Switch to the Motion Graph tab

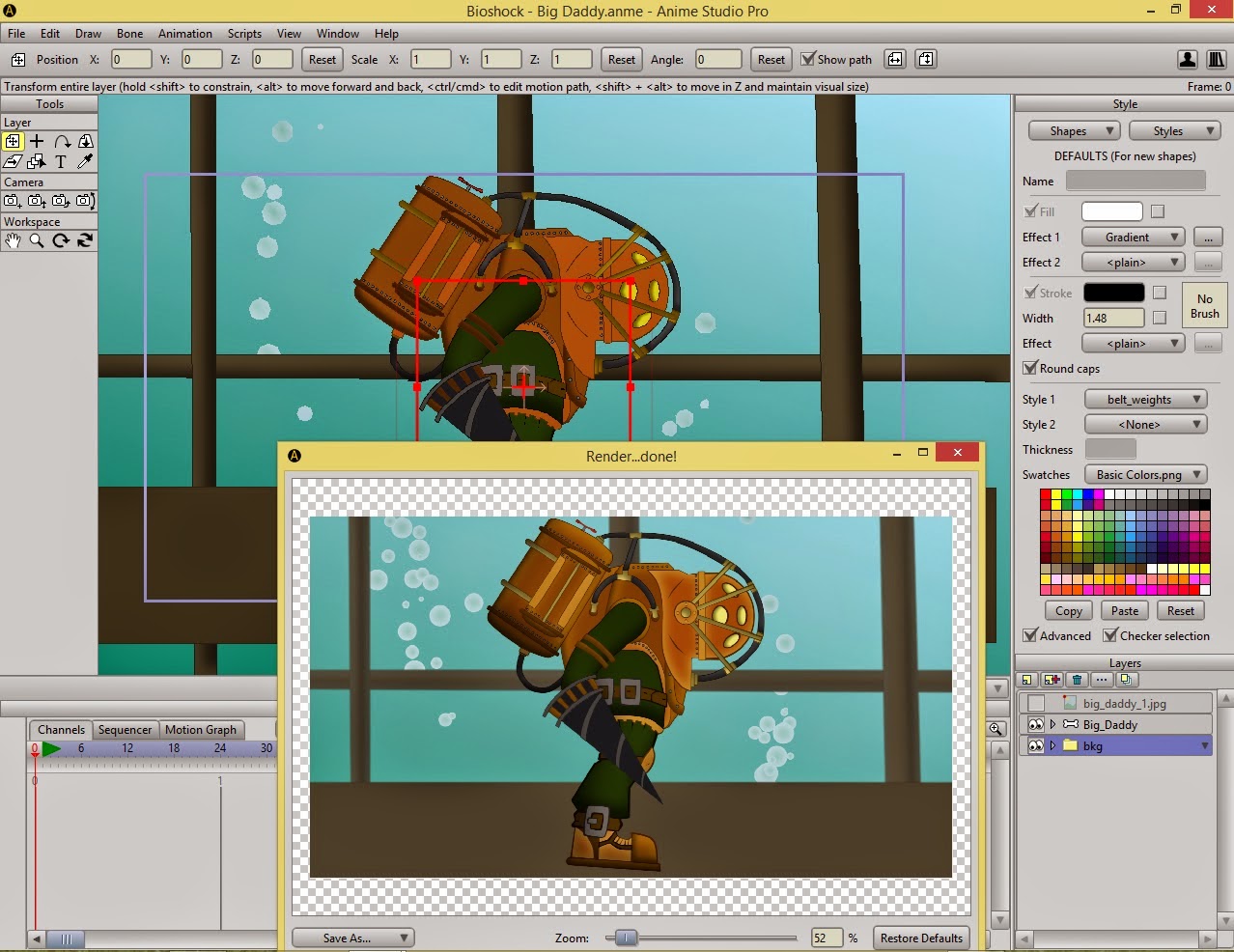pos(201,729)
